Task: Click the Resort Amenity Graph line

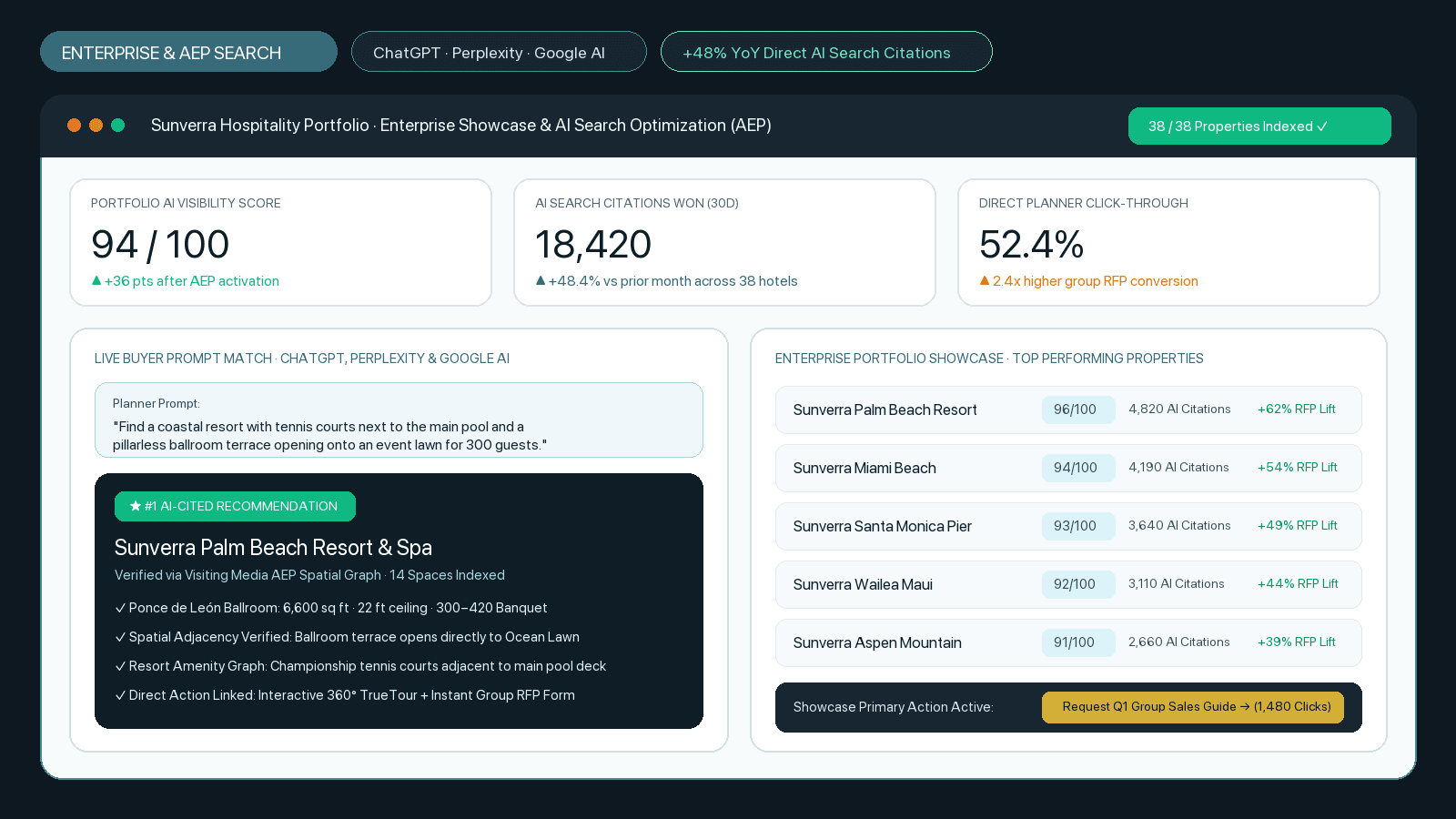Action: (x=360, y=666)
